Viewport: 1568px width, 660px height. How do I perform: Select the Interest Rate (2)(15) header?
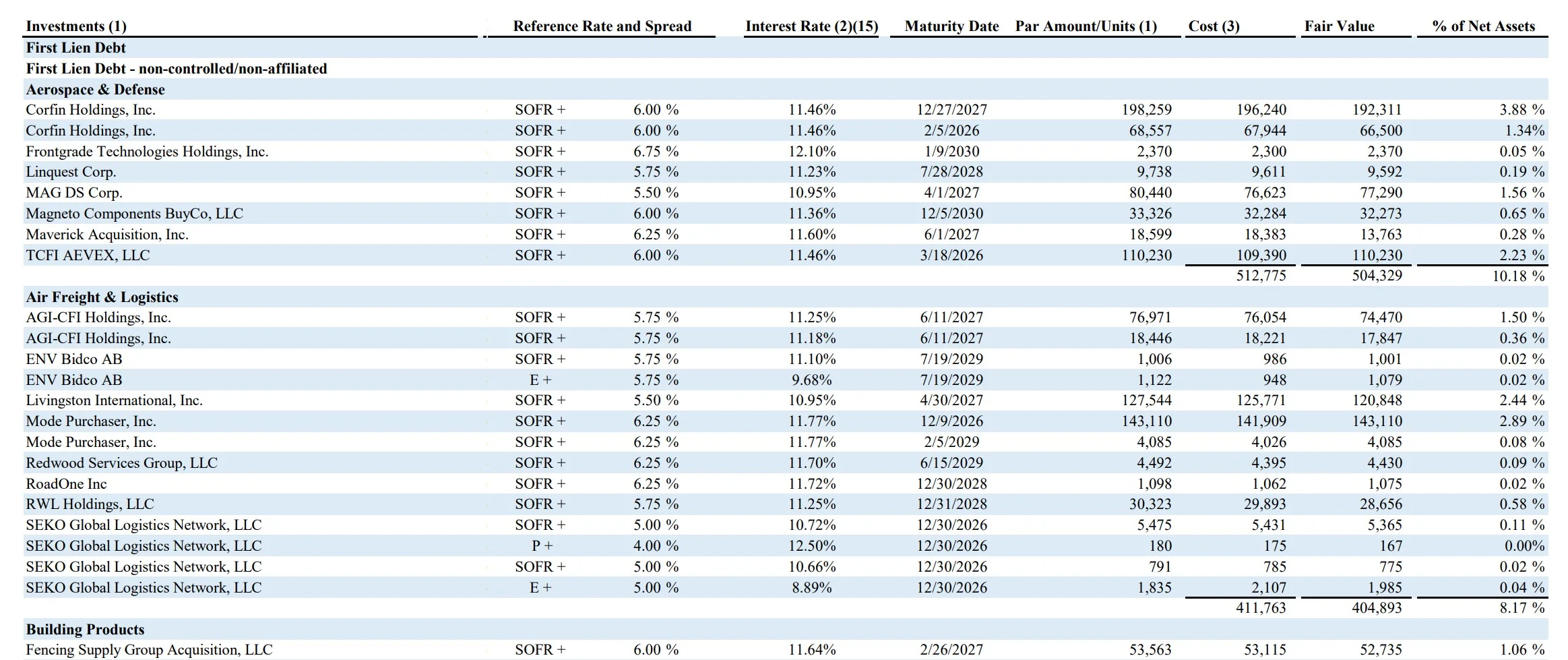pyautogui.click(x=812, y=26)
